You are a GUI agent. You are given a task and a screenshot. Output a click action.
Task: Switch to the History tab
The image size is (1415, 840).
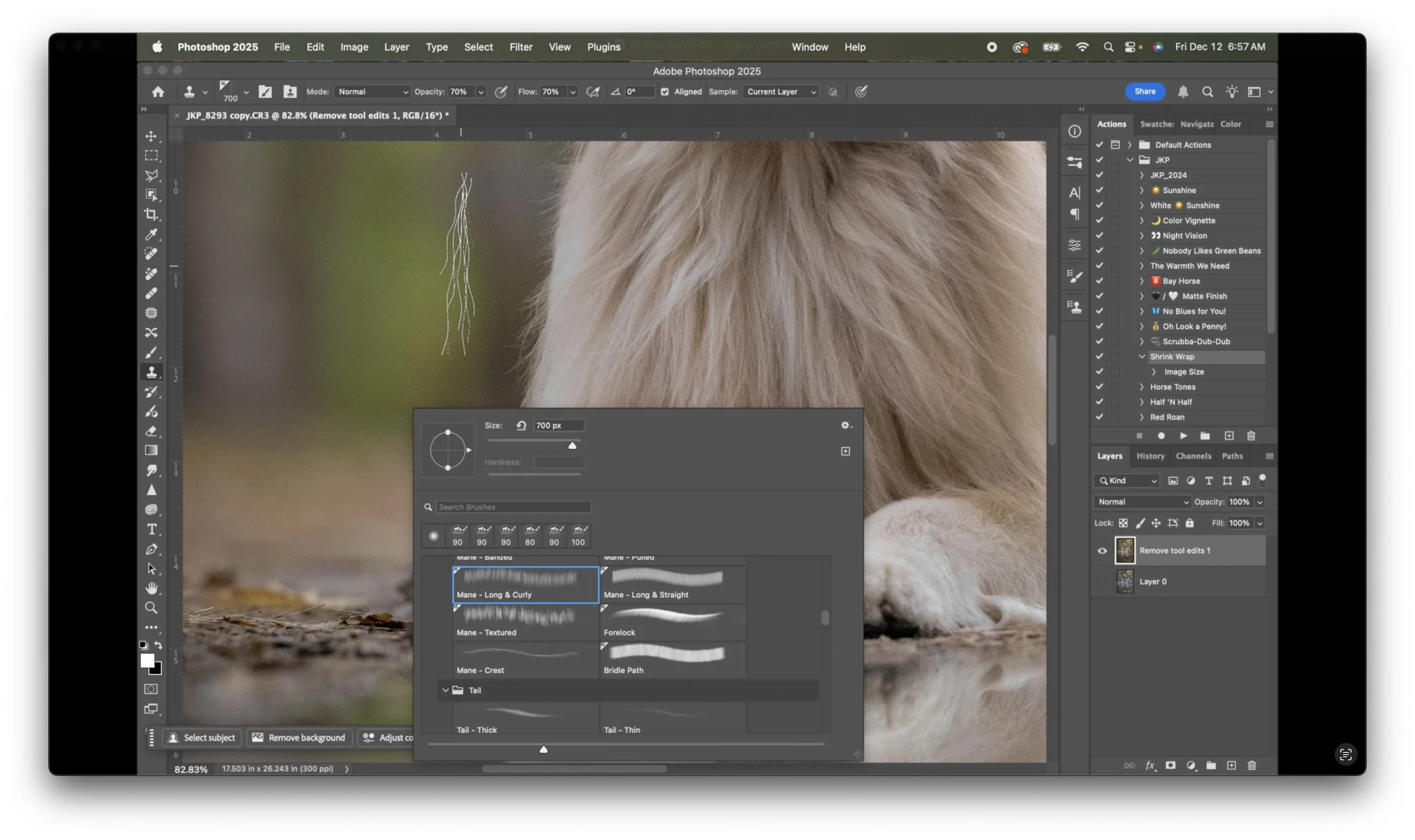pos(1150,456)
